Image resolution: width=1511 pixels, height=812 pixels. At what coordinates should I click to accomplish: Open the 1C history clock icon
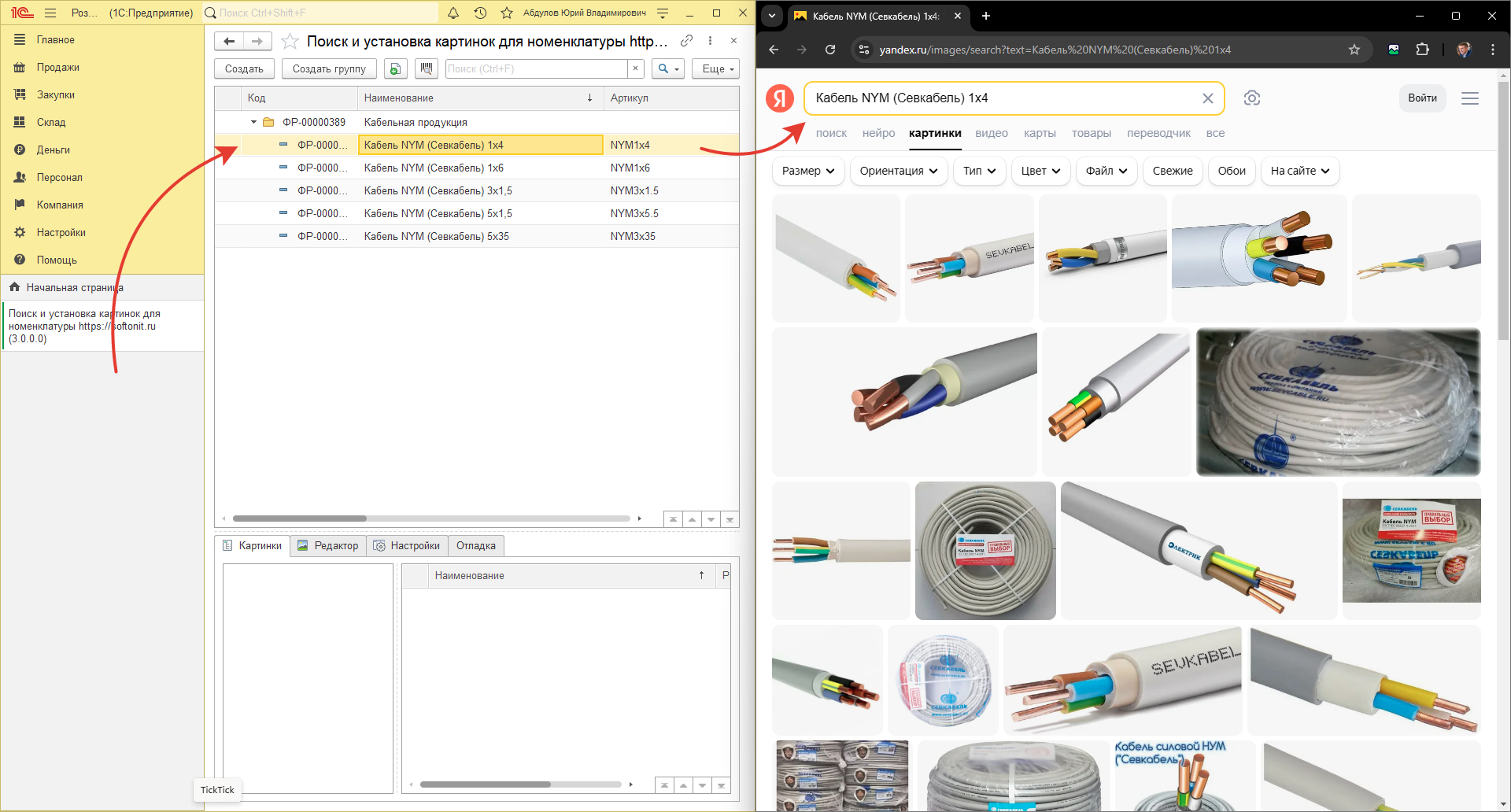pos(480,13)
